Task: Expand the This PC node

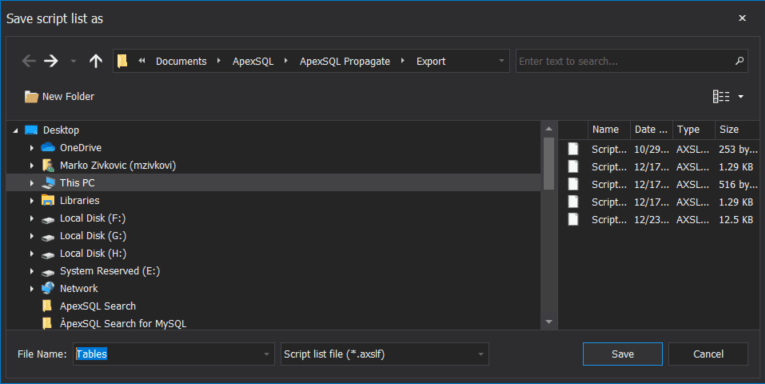Action: pyautogui.click(x=32, y=183)
